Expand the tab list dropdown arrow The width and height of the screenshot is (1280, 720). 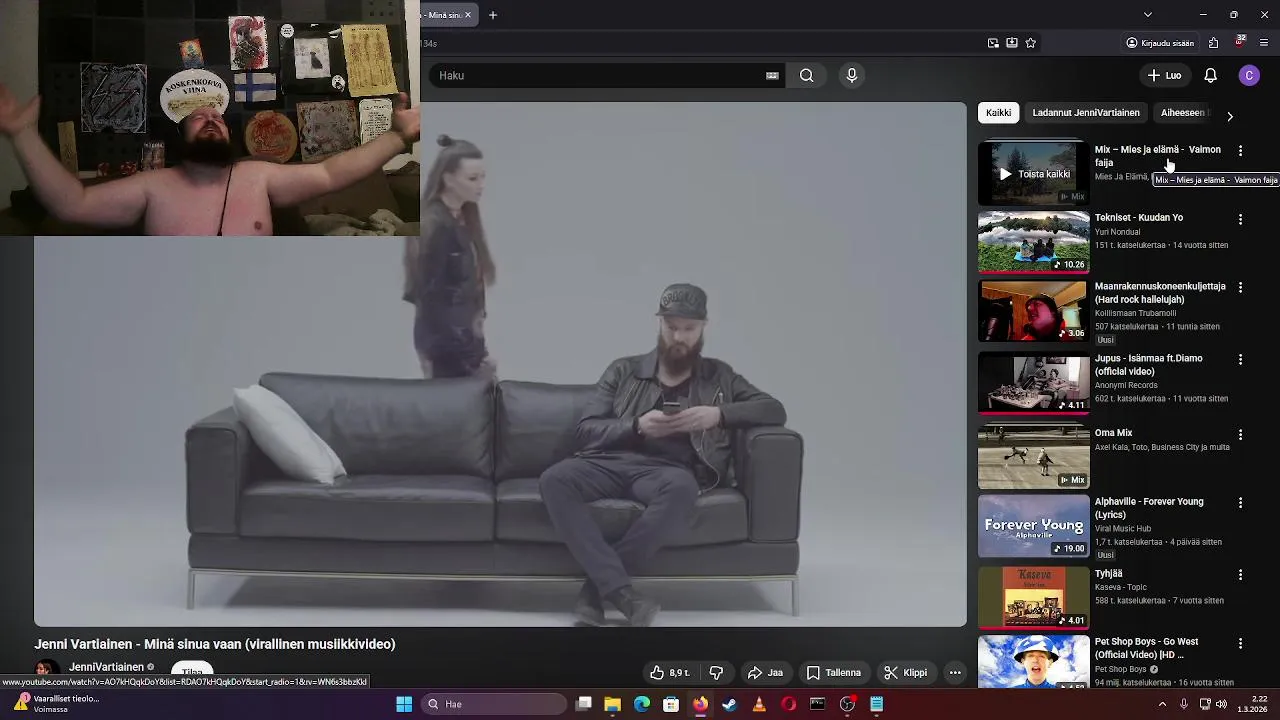point(1147,15)
